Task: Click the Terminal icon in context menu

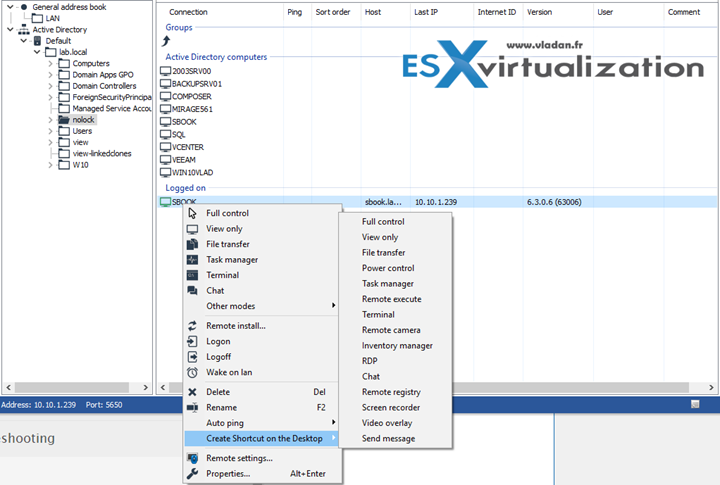Action: coord(192,275)
